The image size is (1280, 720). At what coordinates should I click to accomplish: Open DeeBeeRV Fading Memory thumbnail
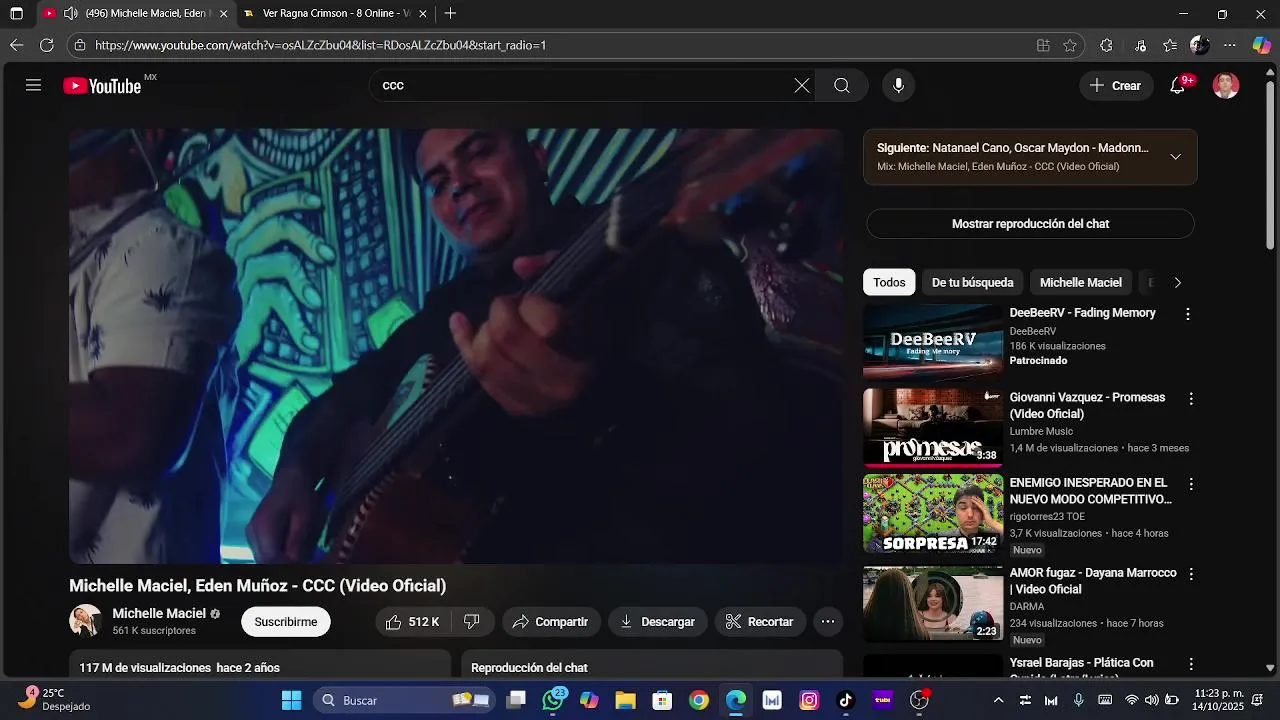click(x=933, y=343)
